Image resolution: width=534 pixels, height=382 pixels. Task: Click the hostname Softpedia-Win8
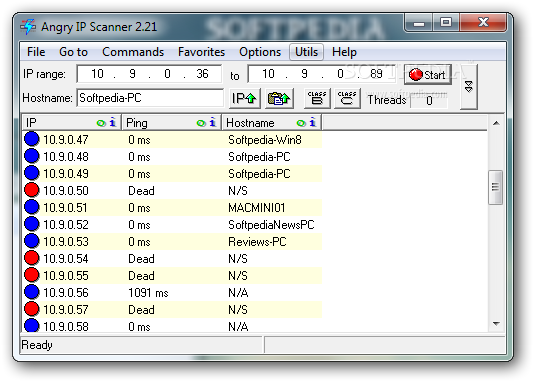265,140
